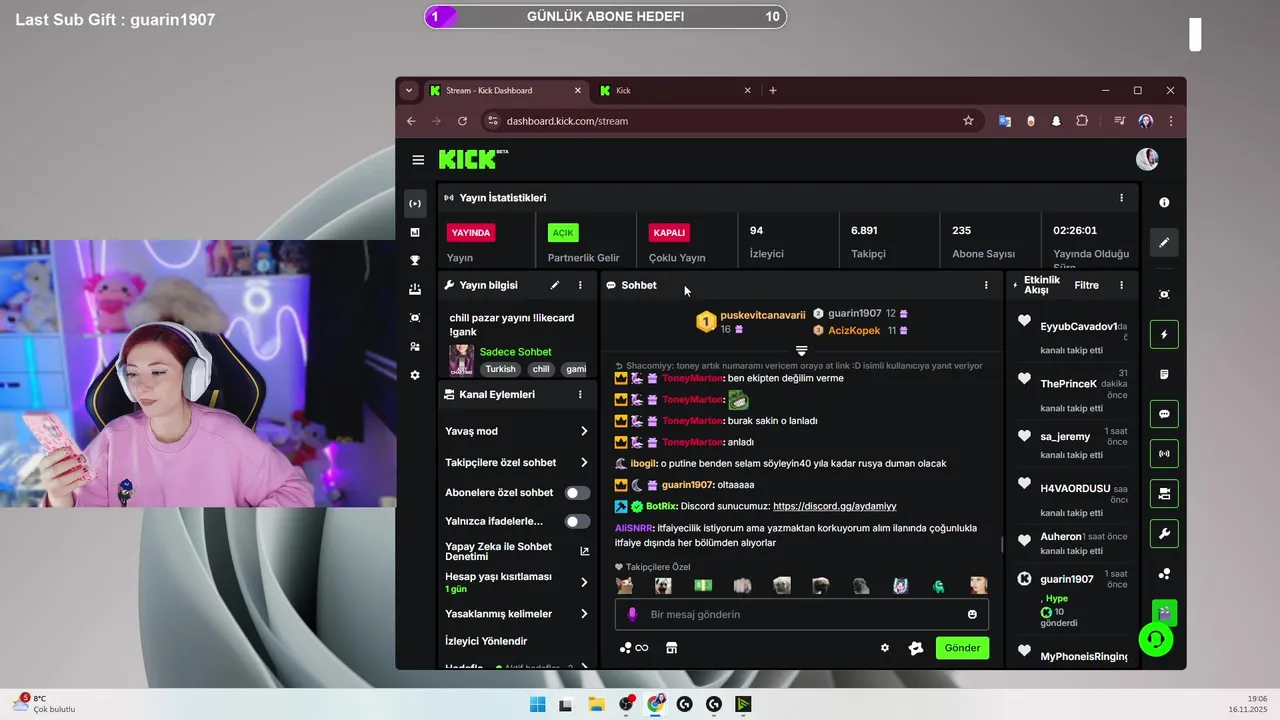
Task: Open browser extensions puzzle icon
Action: pyautogui.click(x=1082, y=121)
